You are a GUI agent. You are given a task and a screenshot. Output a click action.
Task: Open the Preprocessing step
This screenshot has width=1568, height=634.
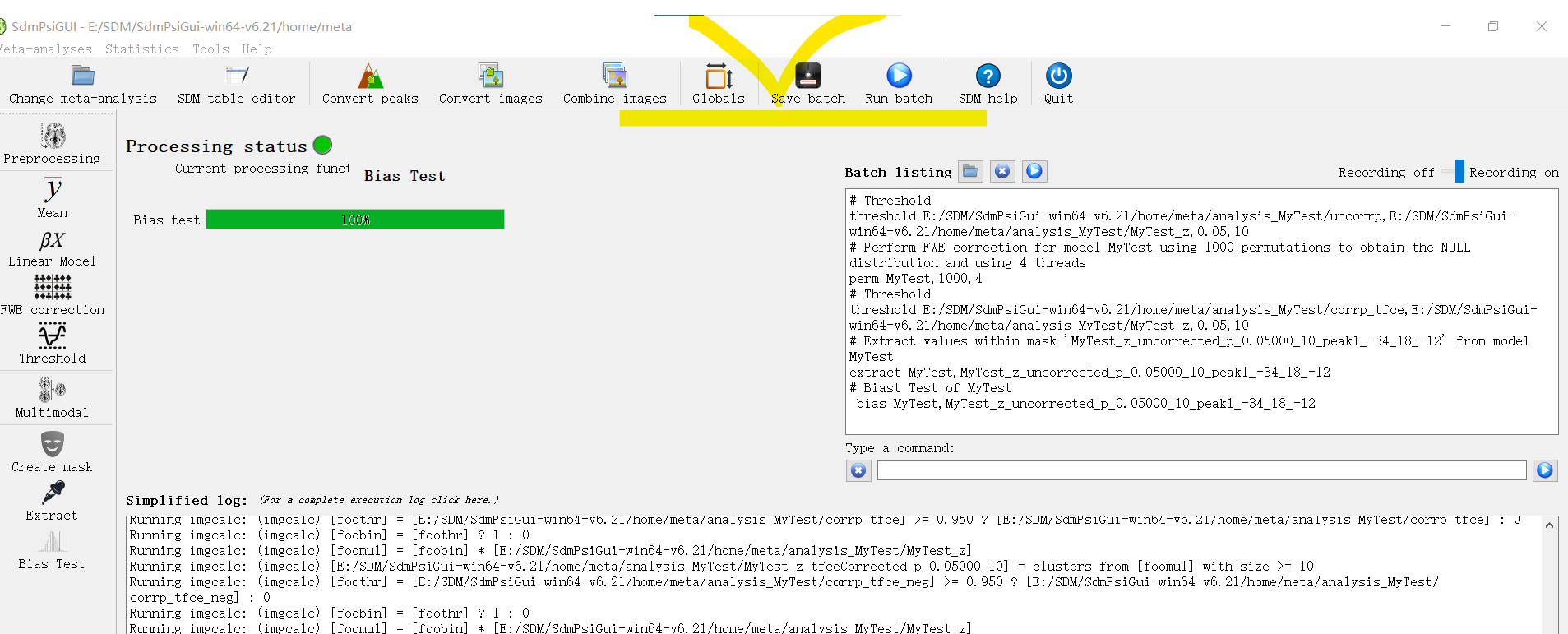[53, 143]
